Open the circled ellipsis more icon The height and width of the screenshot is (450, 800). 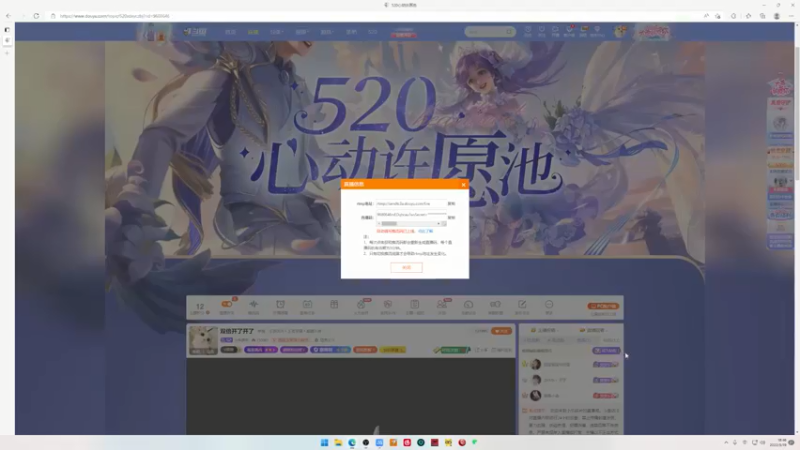click(x=549, y=305)
